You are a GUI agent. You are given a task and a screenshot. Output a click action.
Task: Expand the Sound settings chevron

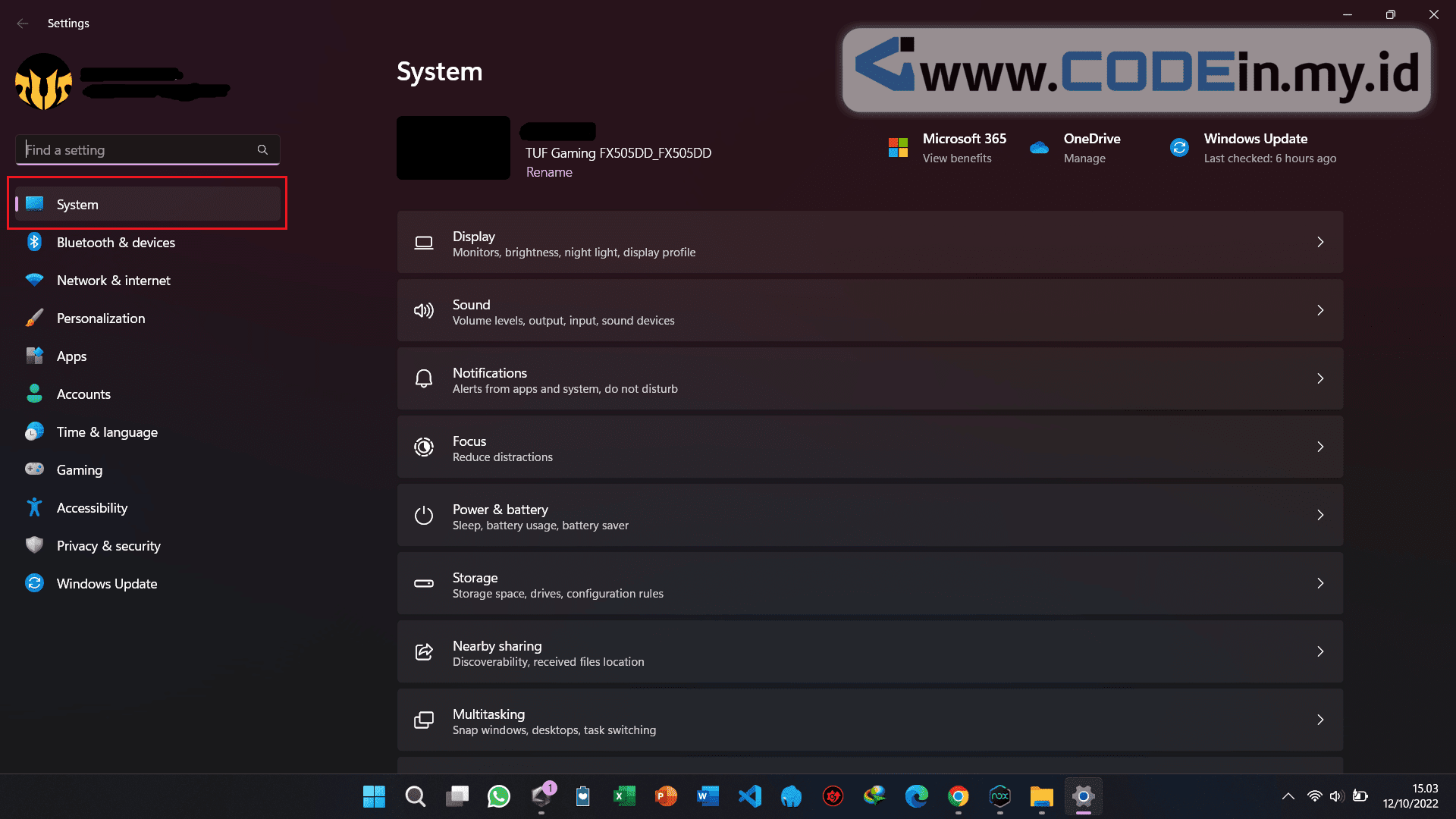pyautogui.click(x=1320, y=310)
